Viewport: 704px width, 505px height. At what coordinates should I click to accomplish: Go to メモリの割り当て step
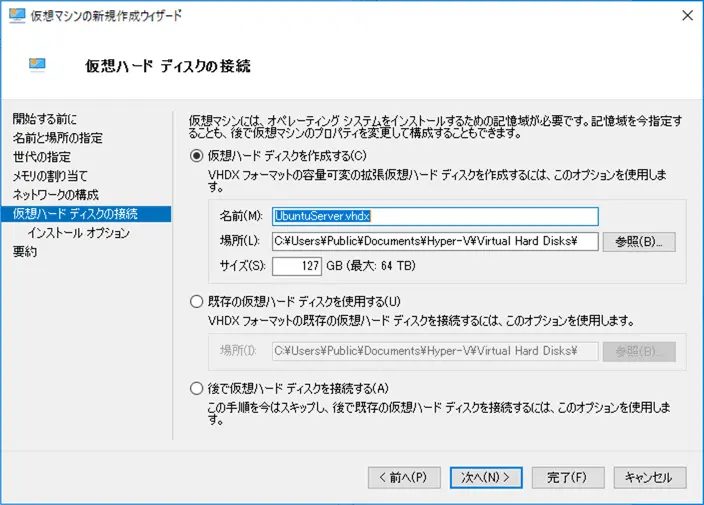click(50, 176)
